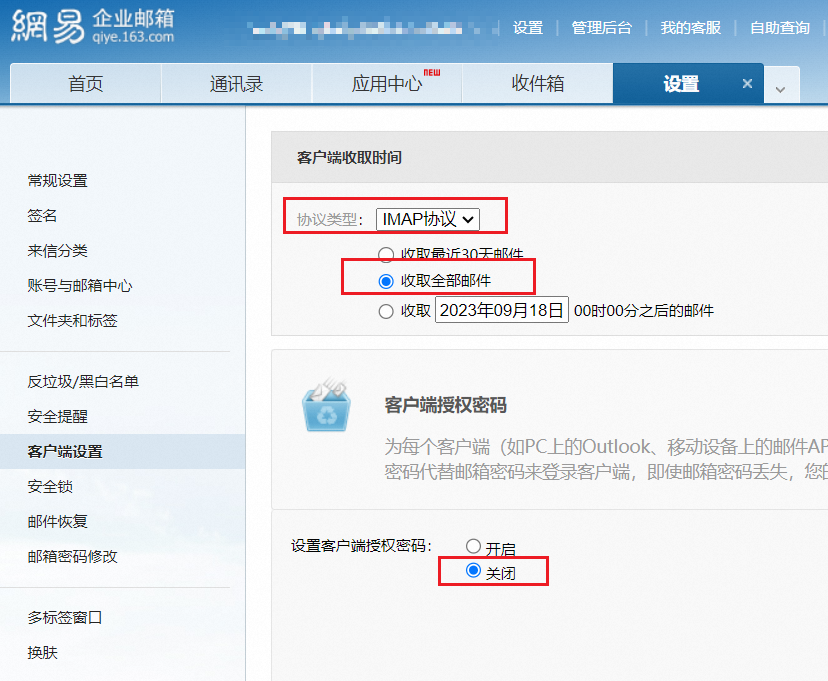Enable client authorization password 开启

click(474, 546)
